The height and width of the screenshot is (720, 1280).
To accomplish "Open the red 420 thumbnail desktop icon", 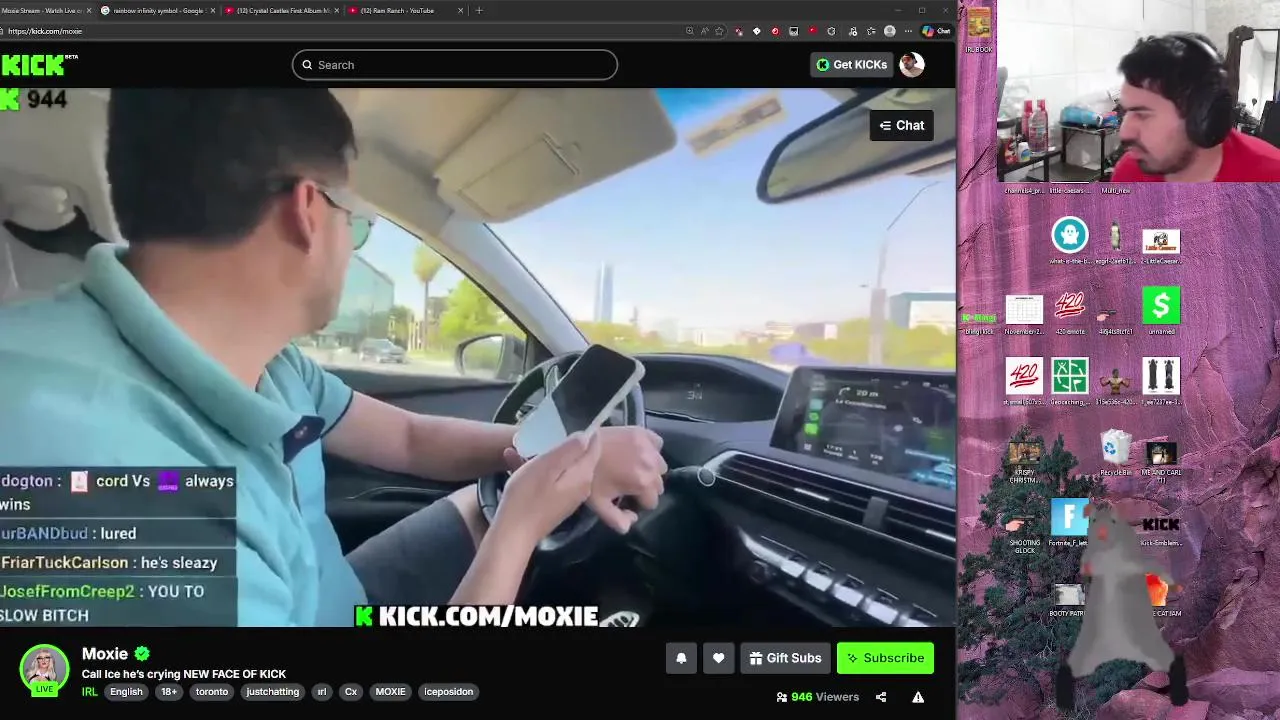I will point(1024,381).
